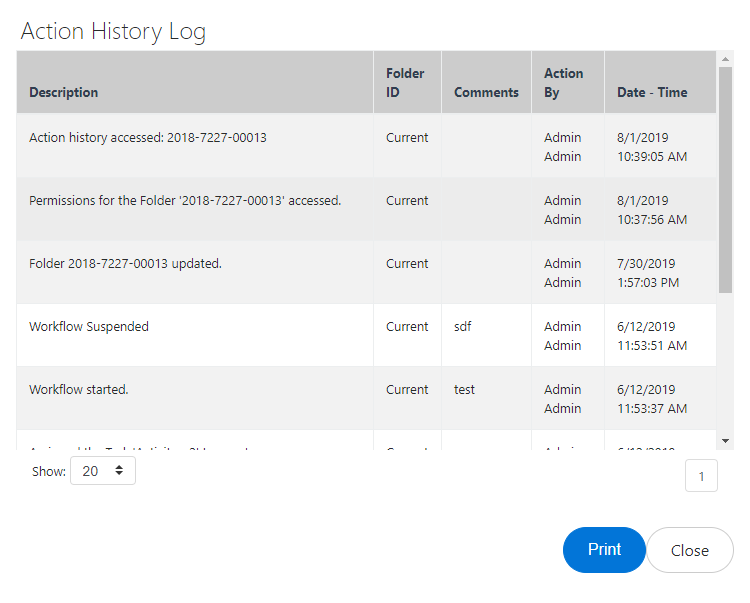
Task: Select 'Folder 2018-7227-00013 updated.' entry
Action: click(x=366, y=272)
